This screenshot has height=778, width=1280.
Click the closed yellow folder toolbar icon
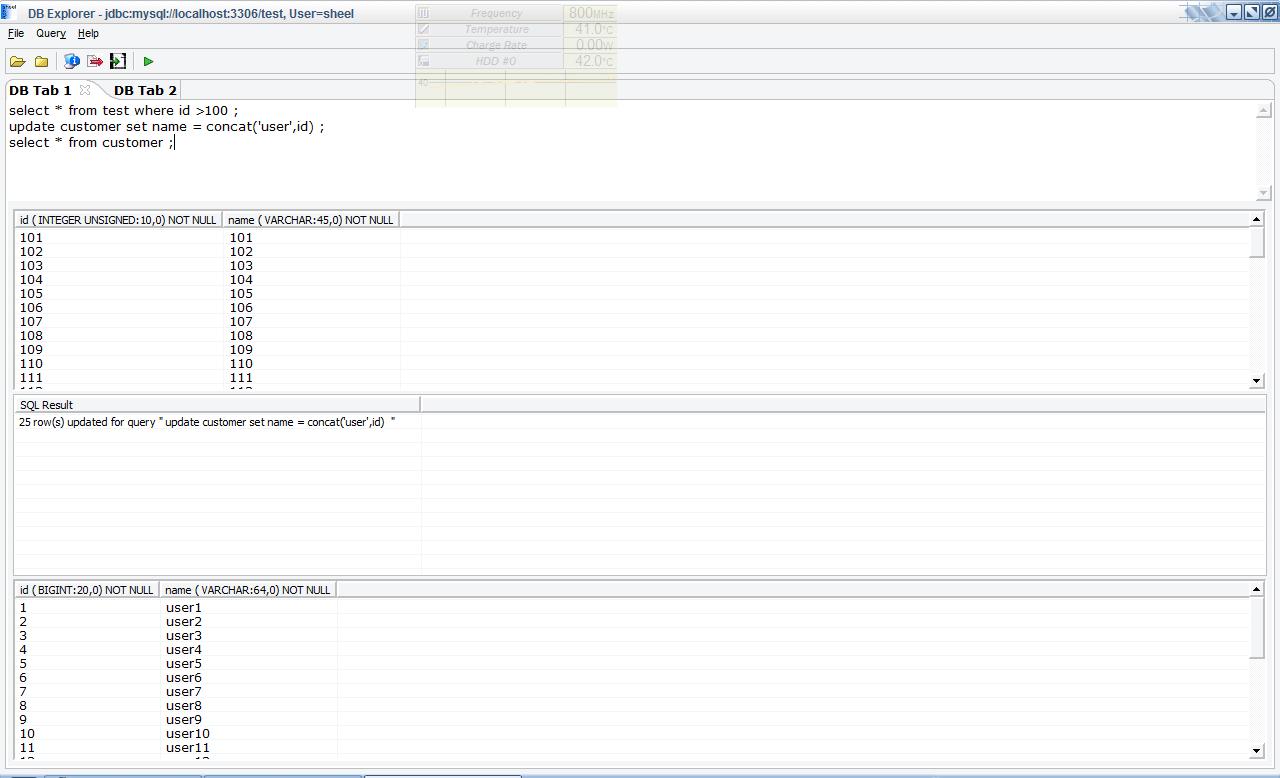click(41, 62)
